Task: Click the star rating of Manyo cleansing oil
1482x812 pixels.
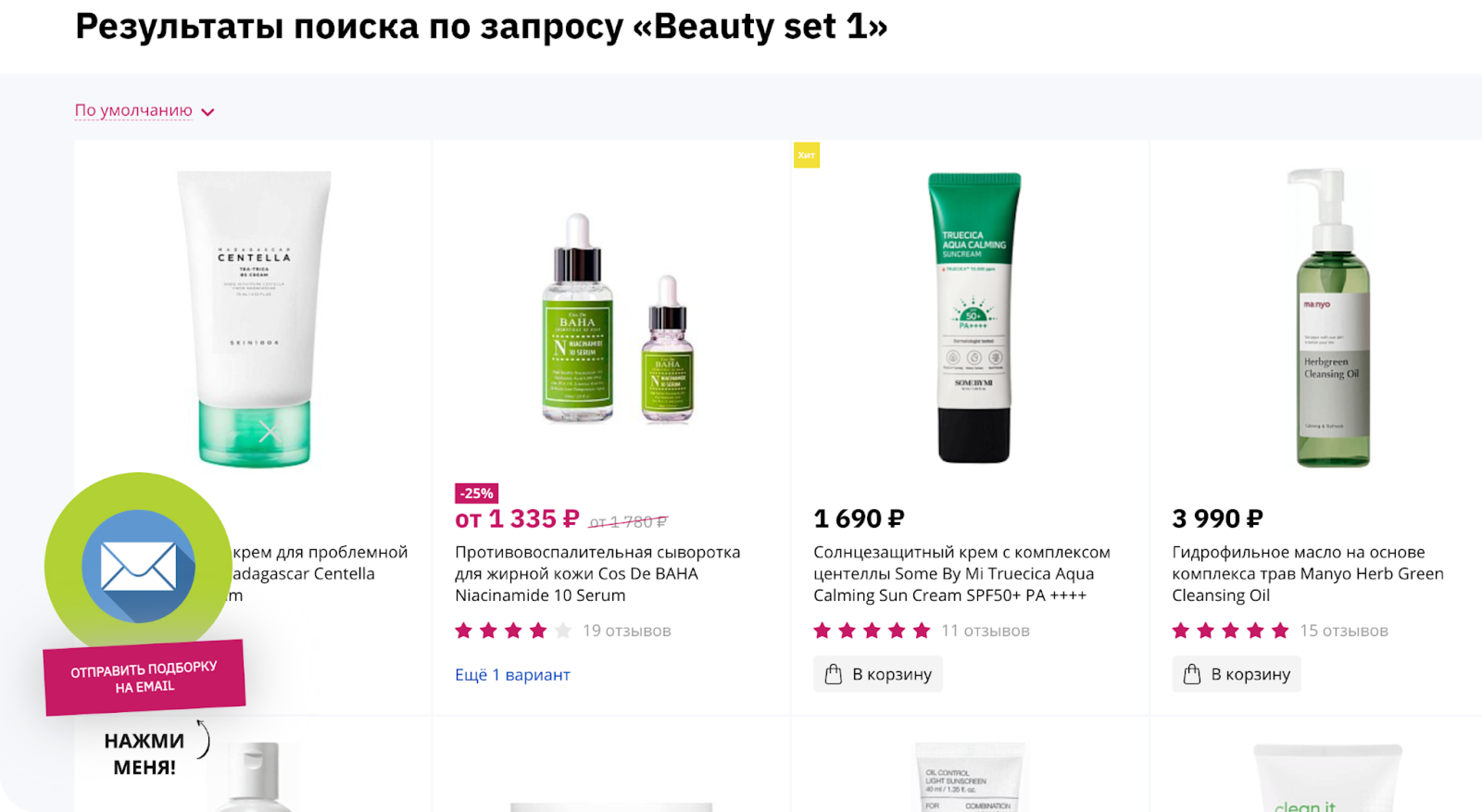Action: point(1230,631)
